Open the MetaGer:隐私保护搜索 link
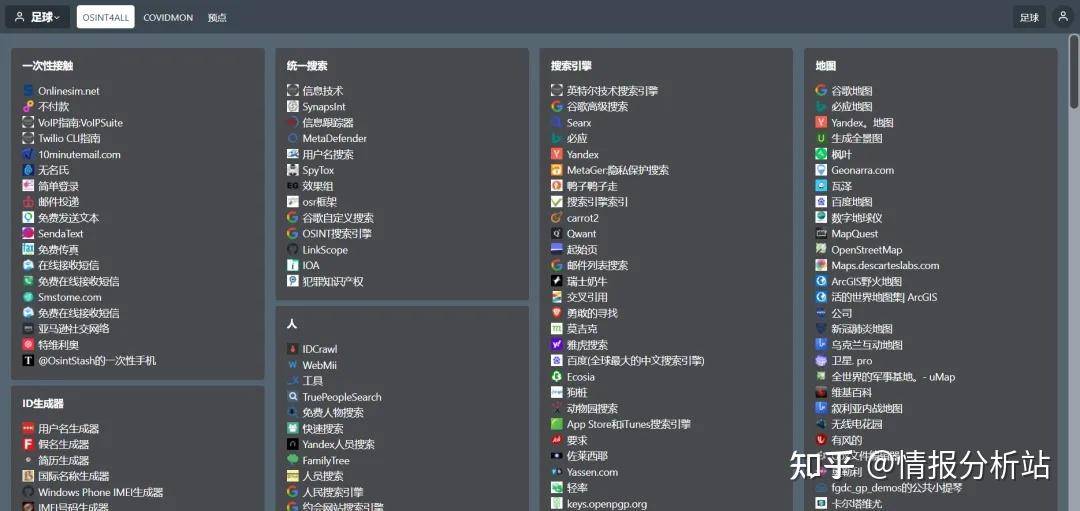 coord(618,170)
